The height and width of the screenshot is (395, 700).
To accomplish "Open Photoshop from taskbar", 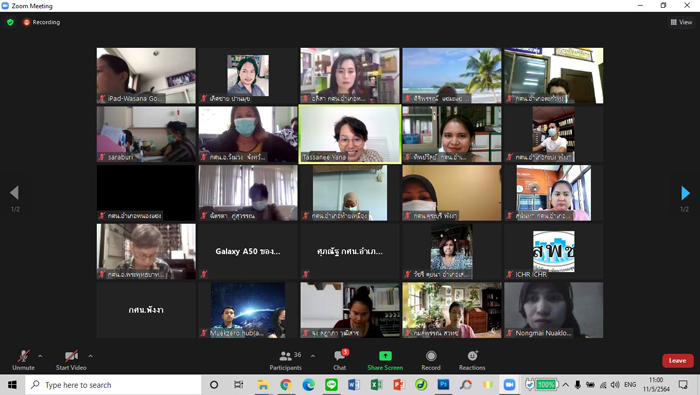I will 443,385.
